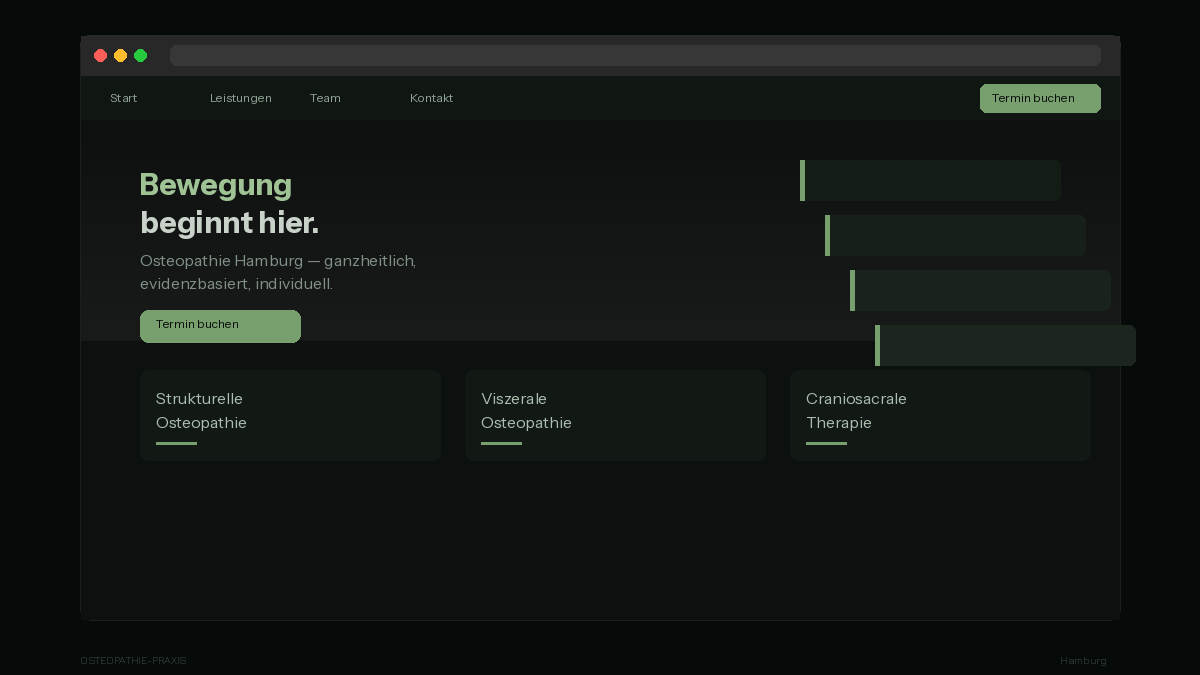Open the Craniosacrale Therapie card
This screenshot has width=1200, height=675.
coord(940,415)
